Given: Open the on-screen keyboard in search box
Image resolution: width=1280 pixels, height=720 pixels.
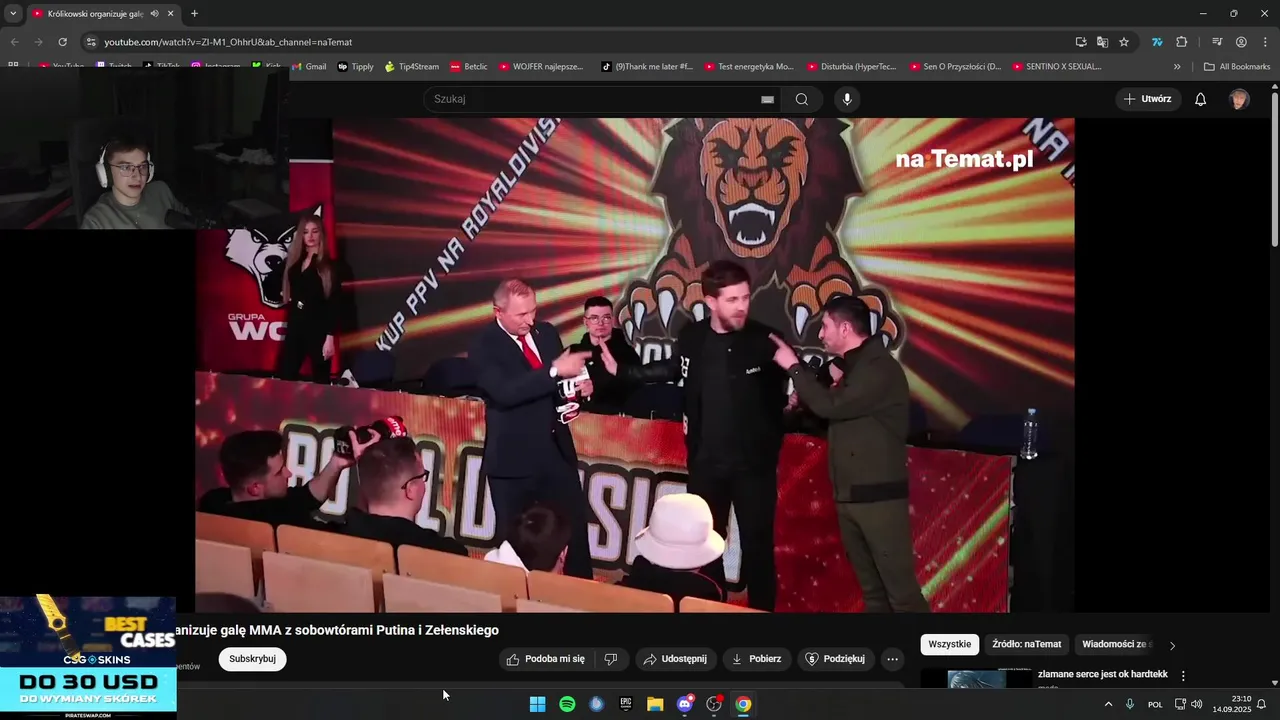Looking at the screenshot, I should coord(767,99).
